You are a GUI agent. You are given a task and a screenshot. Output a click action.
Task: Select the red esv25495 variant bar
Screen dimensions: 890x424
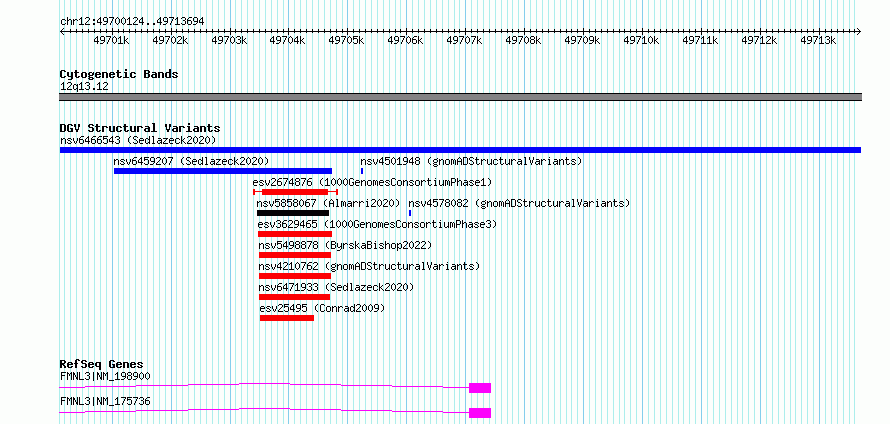coord(287,318)
